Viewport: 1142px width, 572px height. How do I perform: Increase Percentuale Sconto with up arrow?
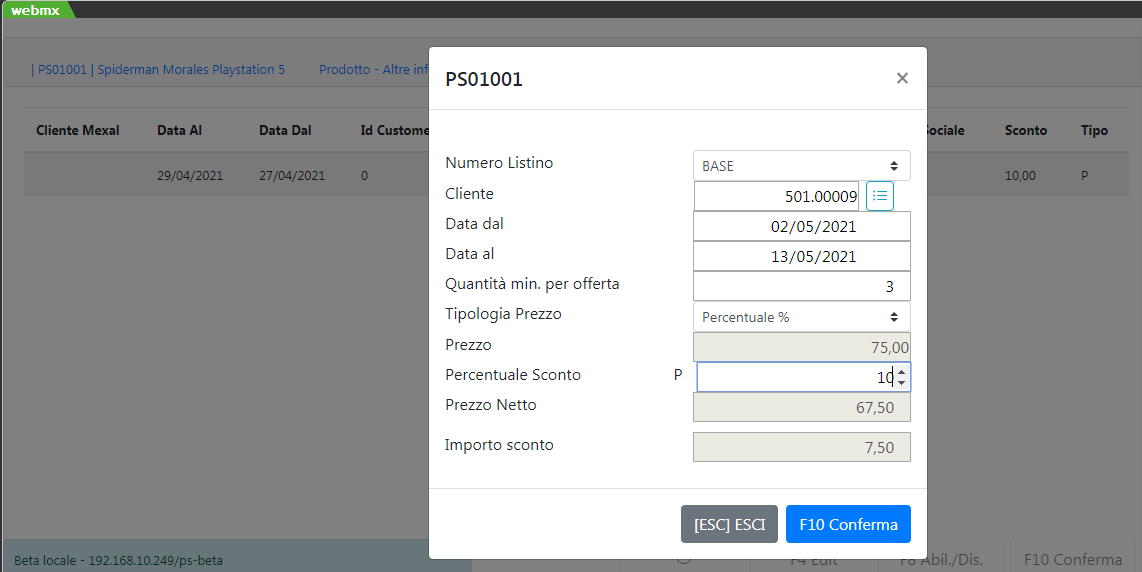(902, 371)
